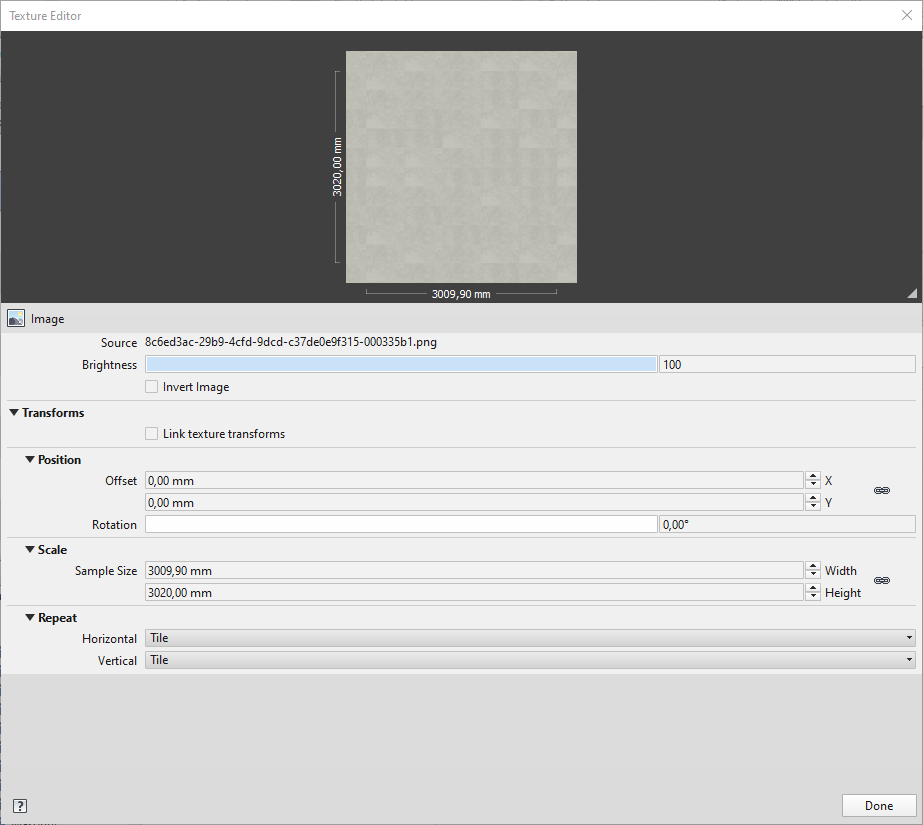This screenshot has height=825, width=923.
Task: Open the Vertical repeat dropdown
Action: pos(905,660)
